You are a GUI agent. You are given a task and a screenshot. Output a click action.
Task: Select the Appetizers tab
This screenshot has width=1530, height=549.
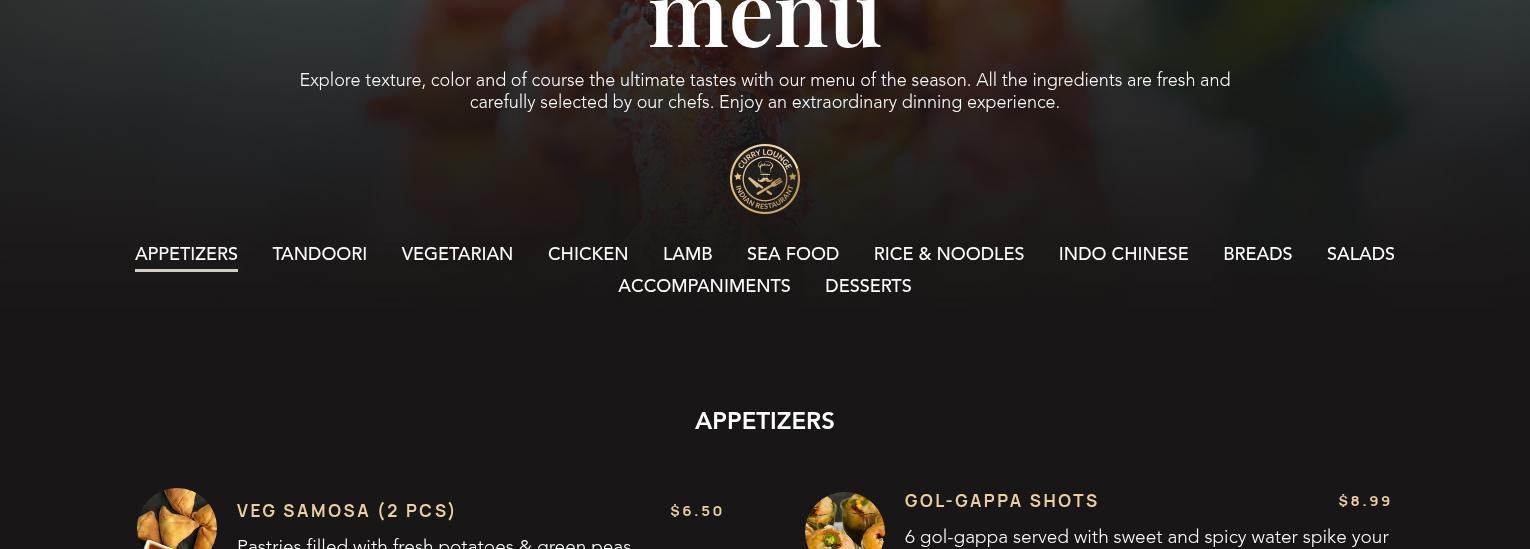[x=186, y=254]
